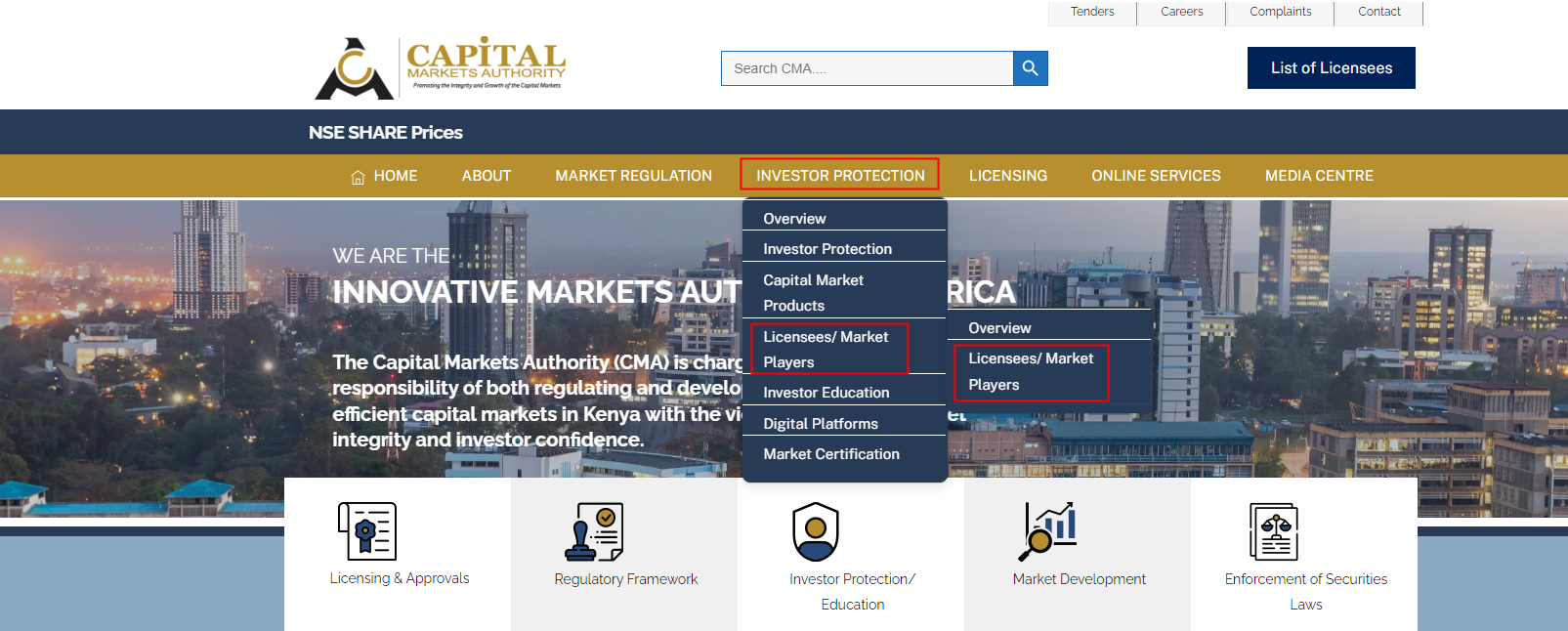The width and height of the screenshot is (1568, 631).
Task: Select Licensees/ Market Players in submenu flyout
Action: 1032,371
